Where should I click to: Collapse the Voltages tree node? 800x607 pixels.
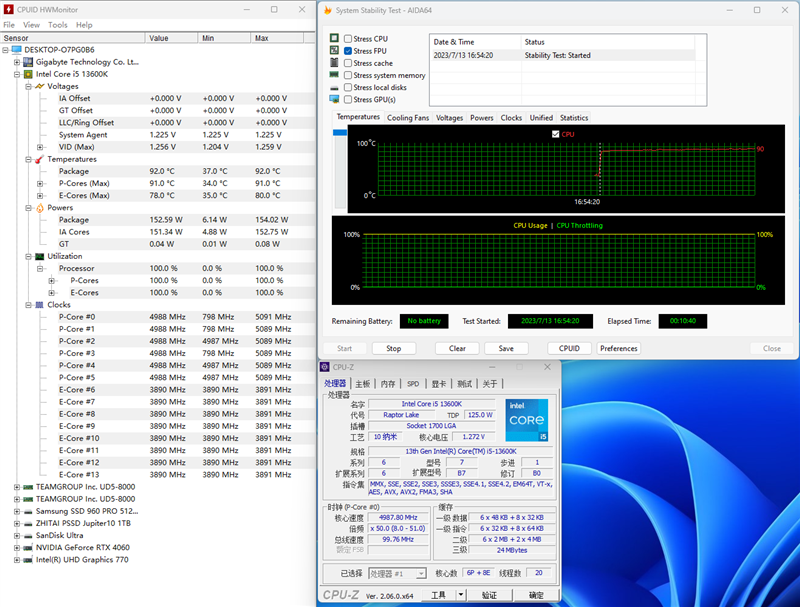(x=29, y=86)
